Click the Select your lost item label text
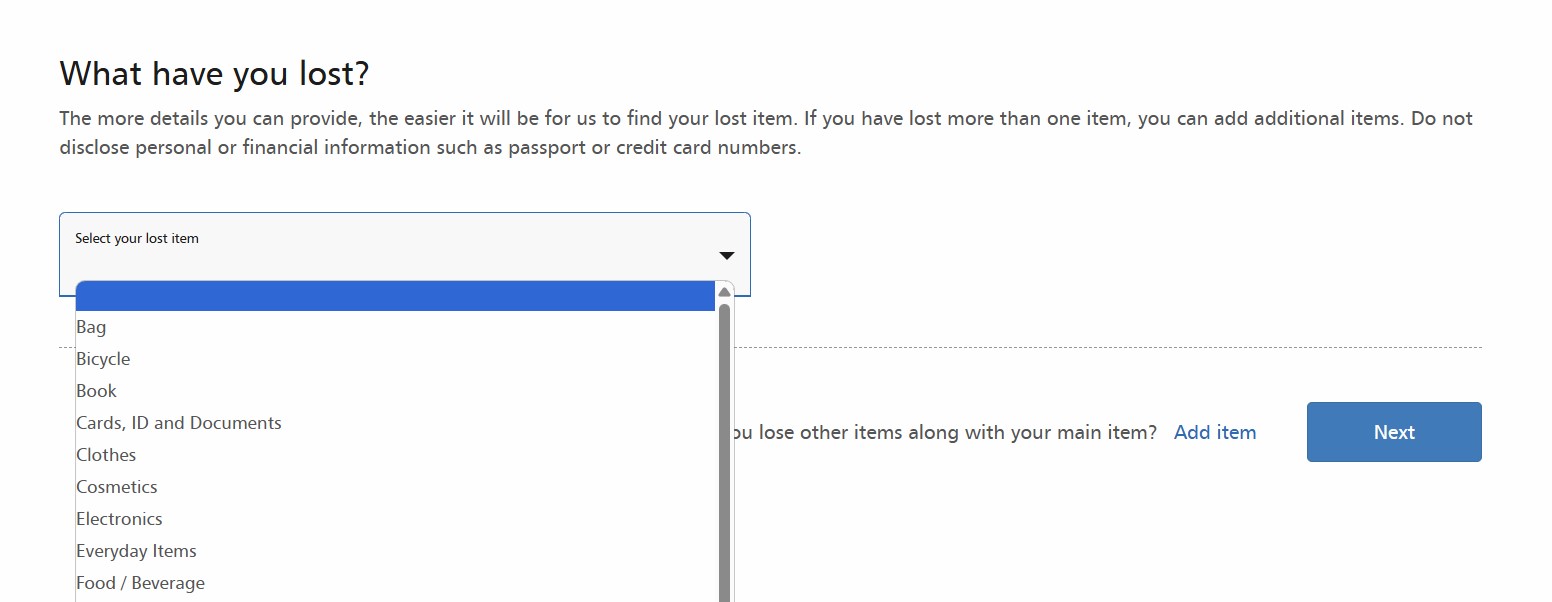 137,238
